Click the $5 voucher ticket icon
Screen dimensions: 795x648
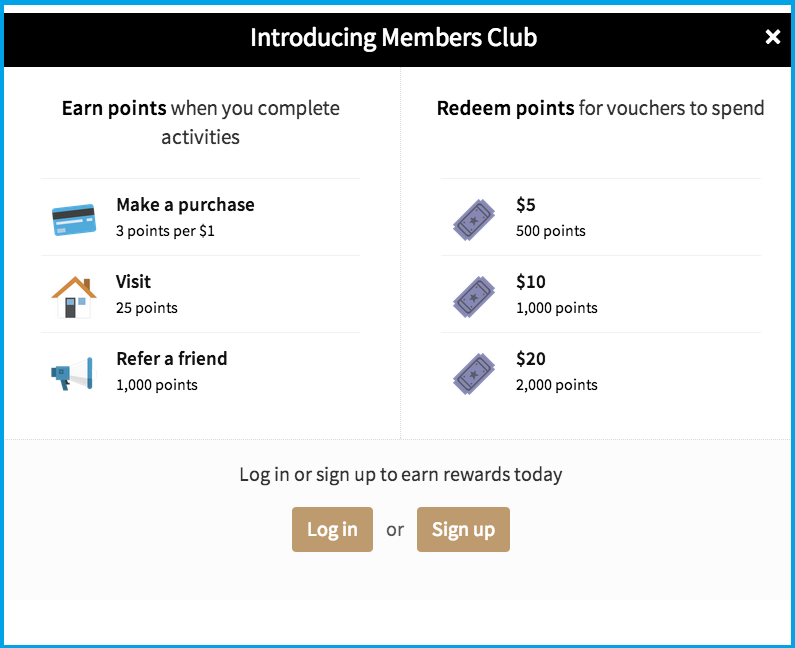[474, 219]
